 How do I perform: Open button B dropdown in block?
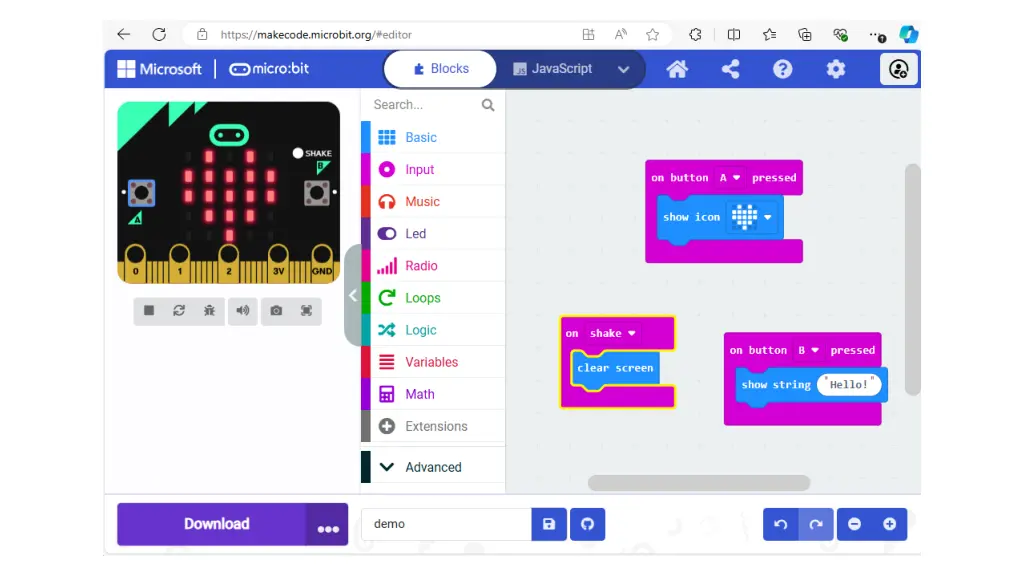pos(808,350)
